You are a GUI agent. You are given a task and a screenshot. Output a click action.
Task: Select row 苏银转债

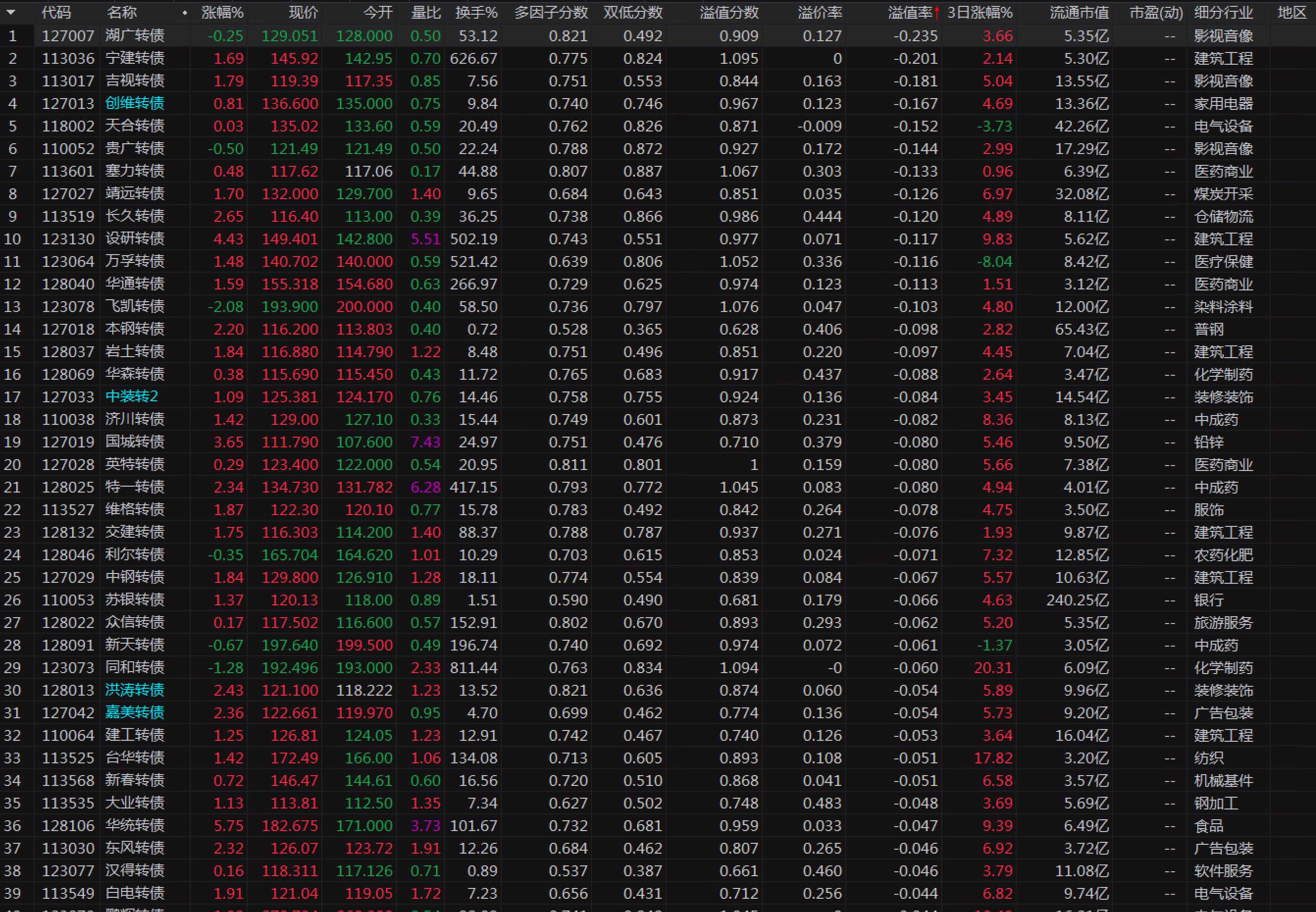point(658,600)
